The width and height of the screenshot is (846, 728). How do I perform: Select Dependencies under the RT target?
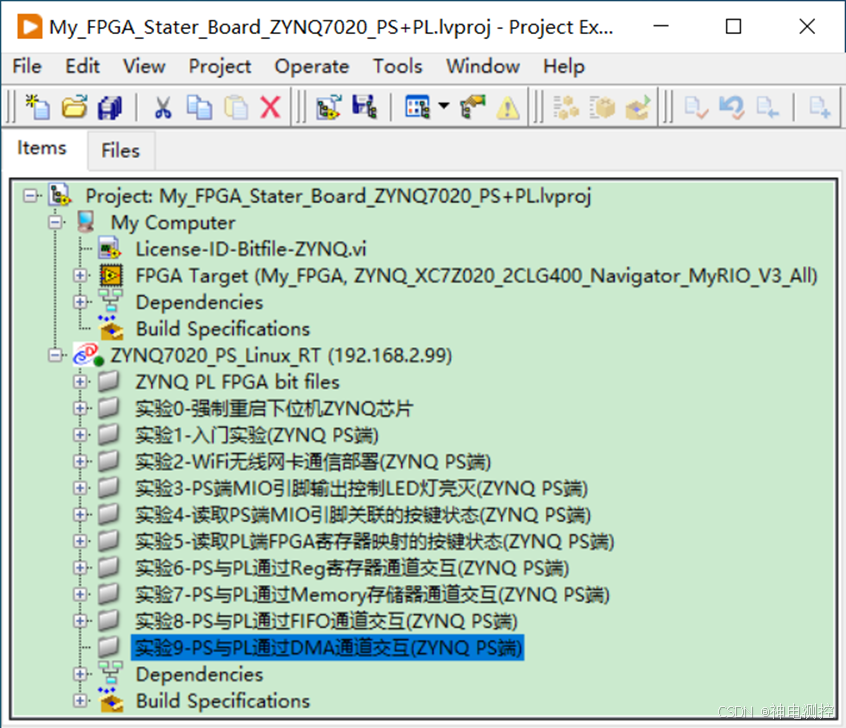(199, 674)
